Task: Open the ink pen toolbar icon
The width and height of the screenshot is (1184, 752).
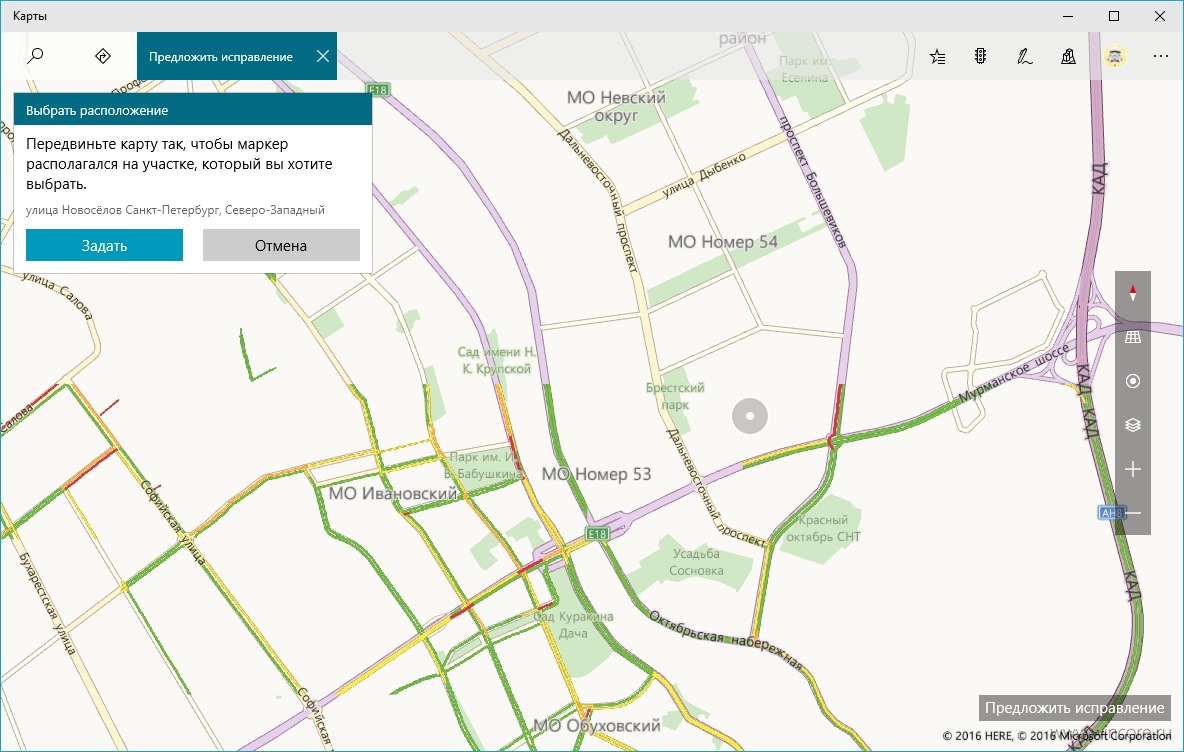Action: point(1024,57)
